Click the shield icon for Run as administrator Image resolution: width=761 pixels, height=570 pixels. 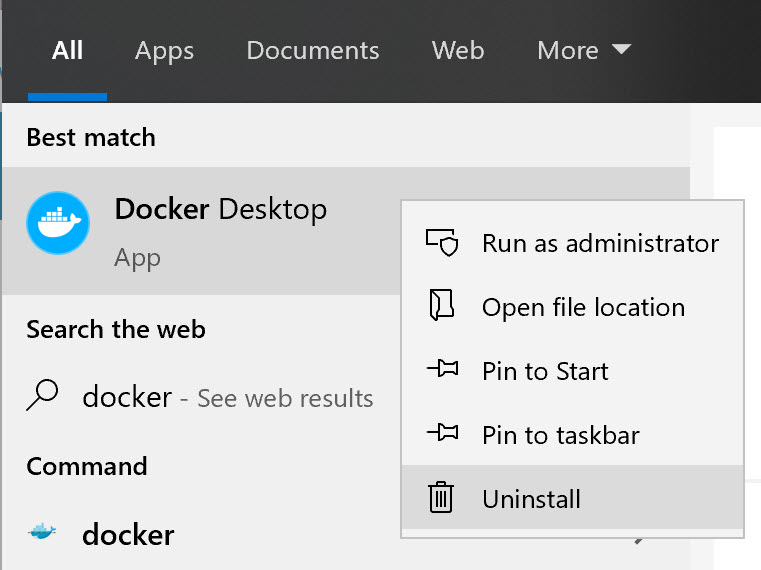click(x=441, y=243)
